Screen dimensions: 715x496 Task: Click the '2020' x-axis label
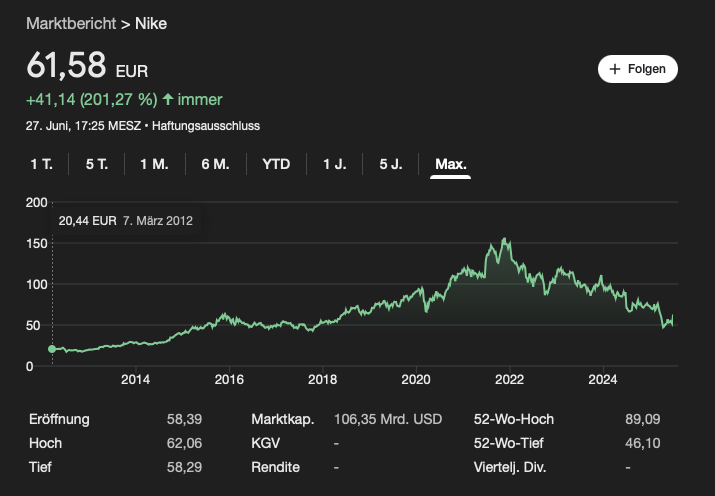click(x=416, y=379)
